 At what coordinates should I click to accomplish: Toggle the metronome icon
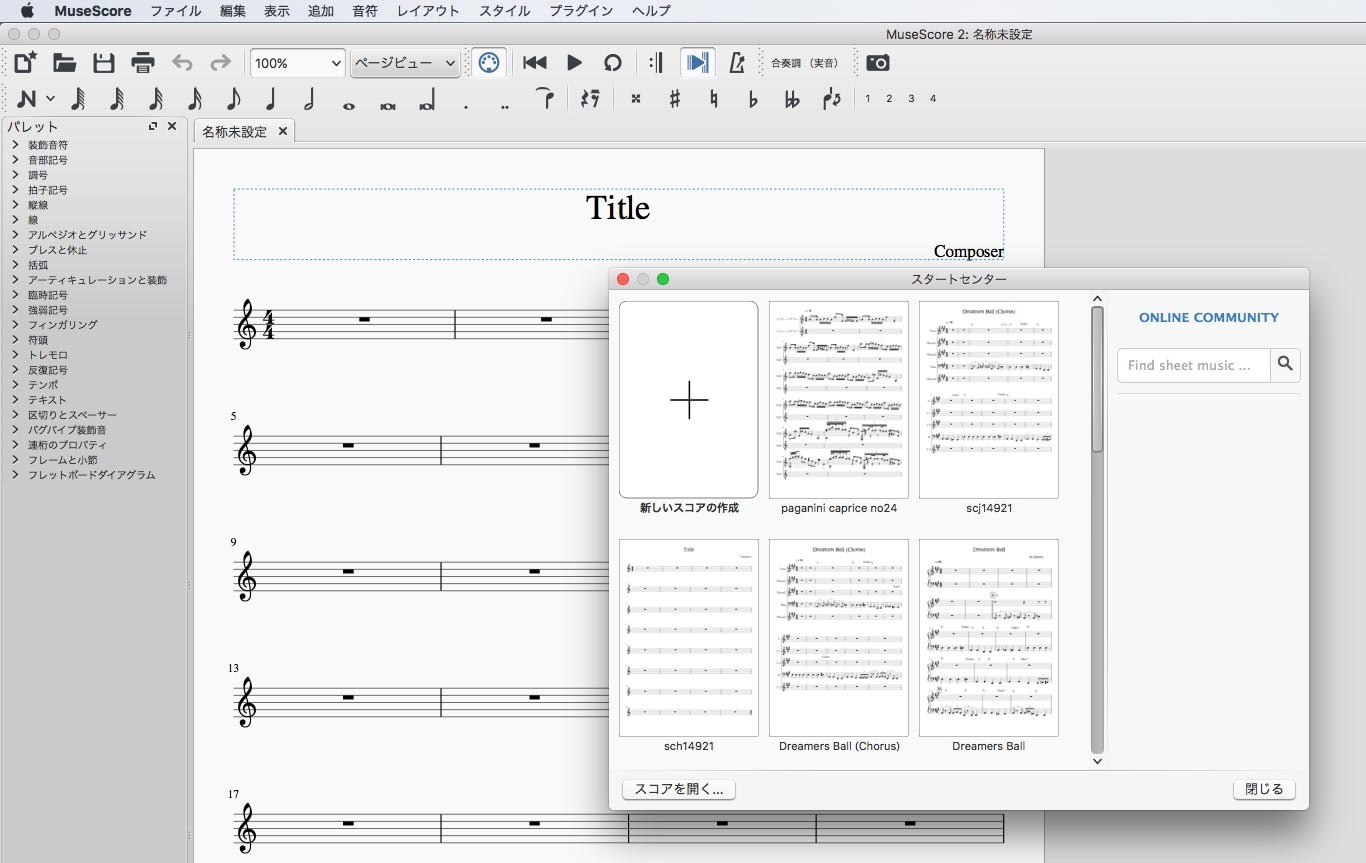(x=737, y=63)
